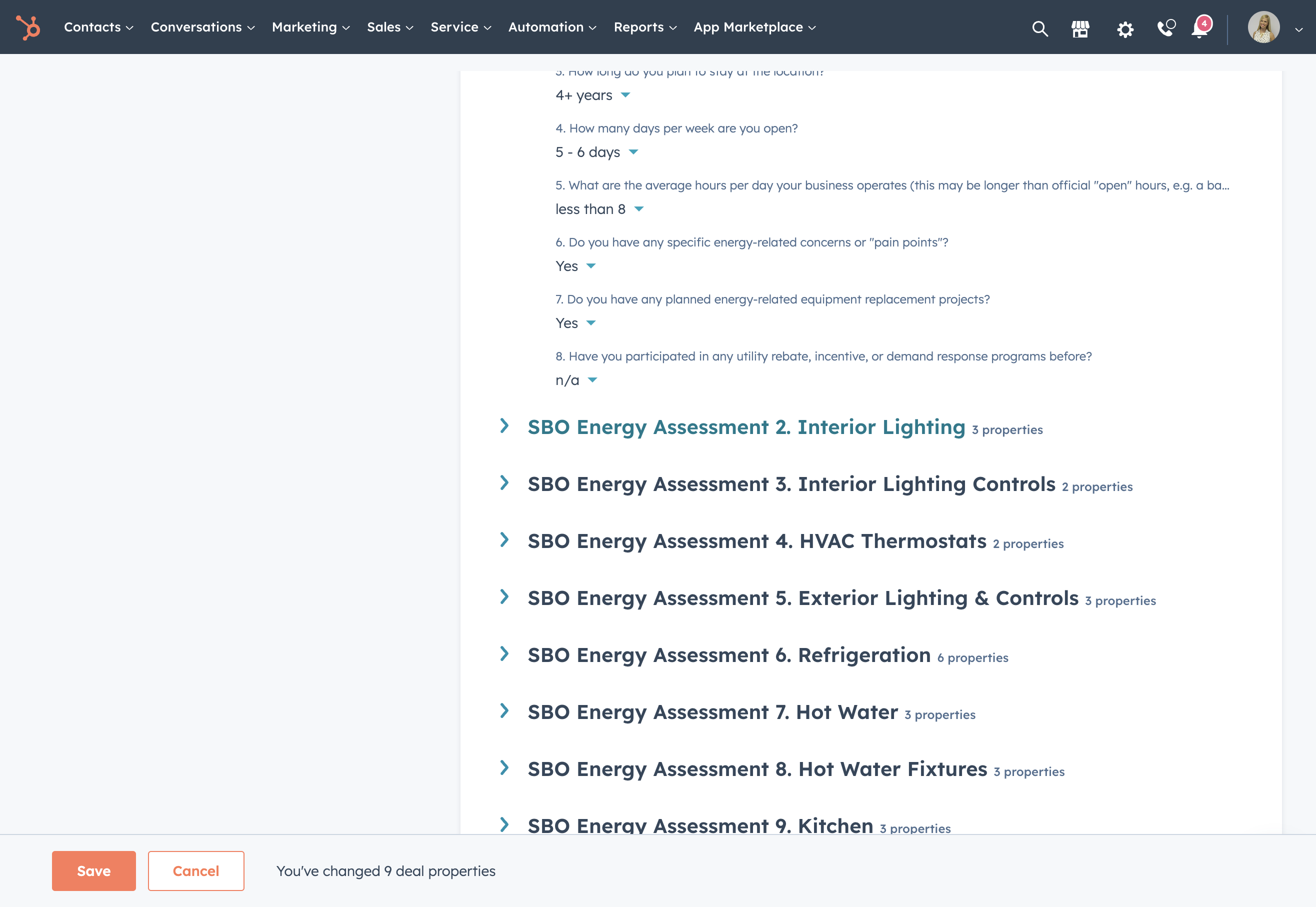This screenshot has height=907, width=1316.
Task: Open the account menu chevron beside avatar
Action: (x=1298, y=29)
